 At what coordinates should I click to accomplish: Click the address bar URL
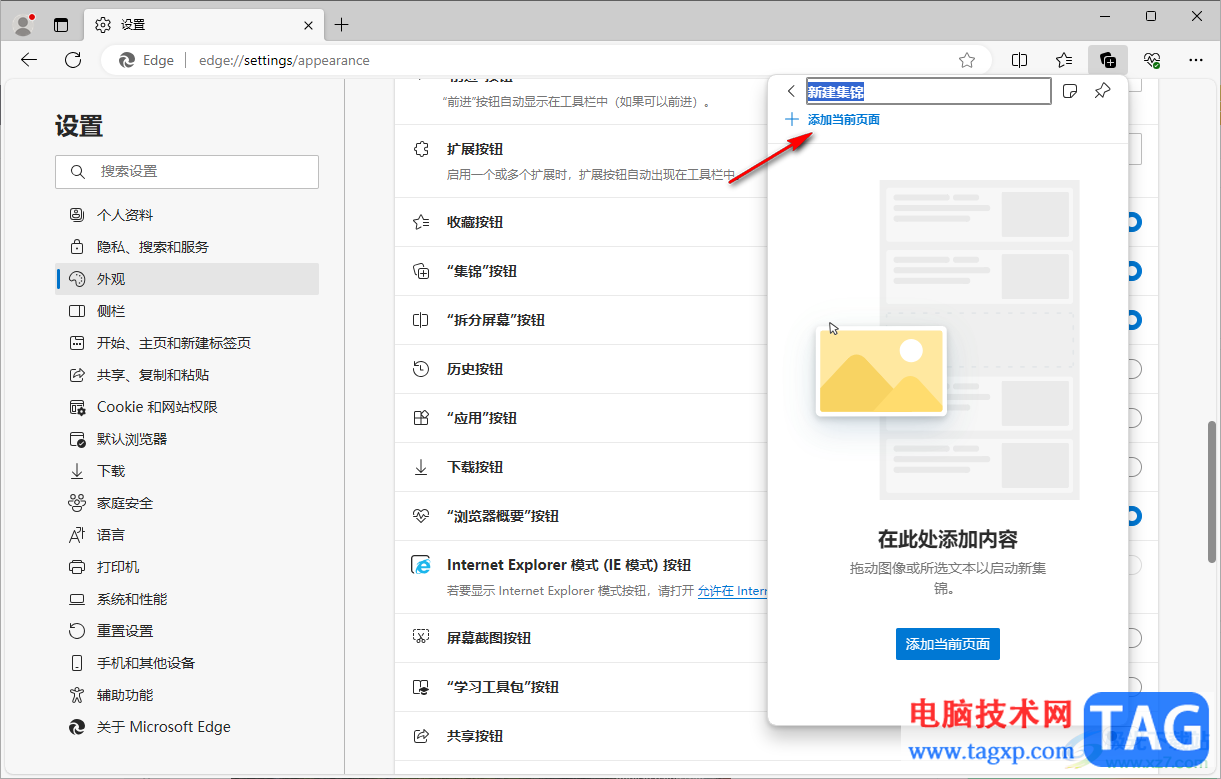284,60
